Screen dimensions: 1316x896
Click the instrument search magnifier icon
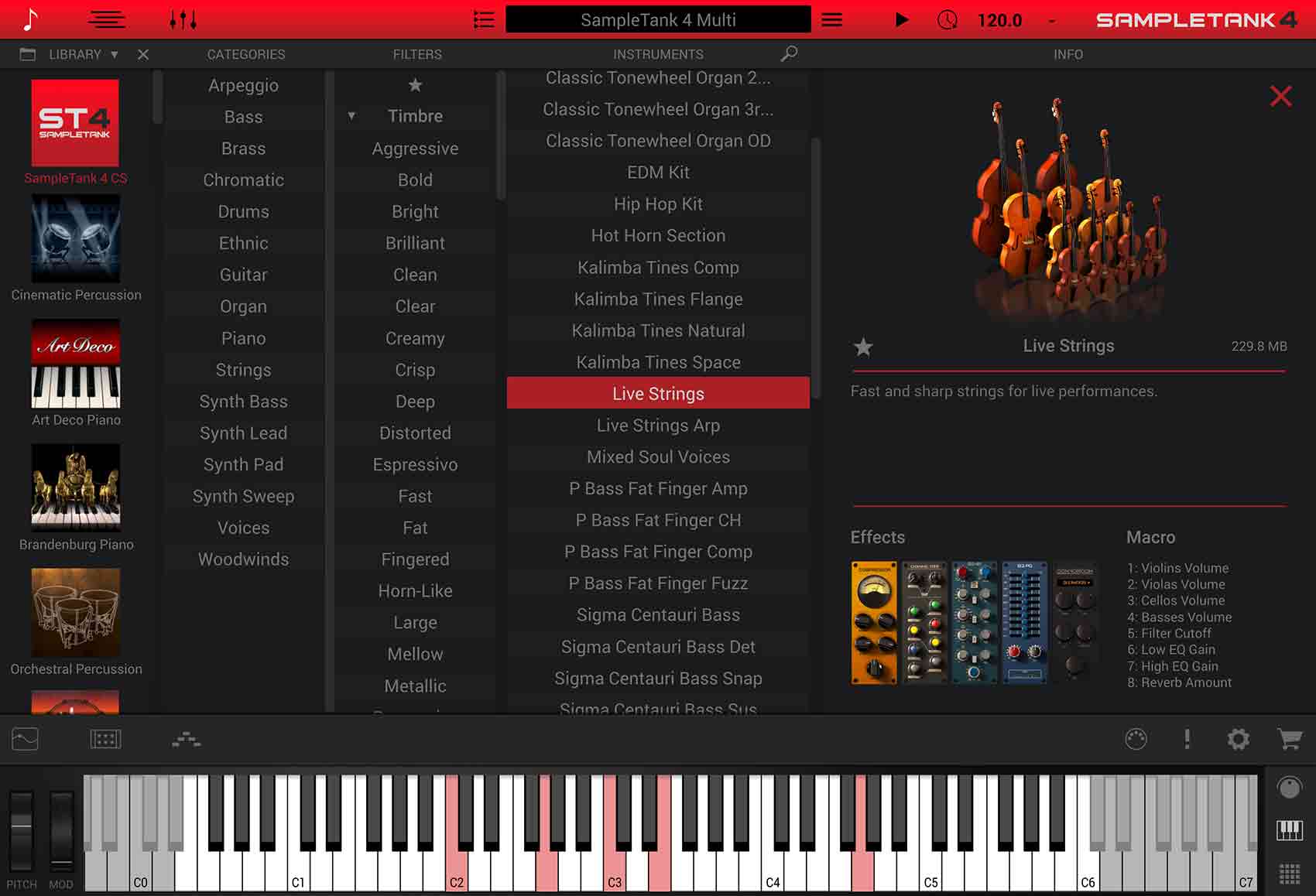click(789, 53)
